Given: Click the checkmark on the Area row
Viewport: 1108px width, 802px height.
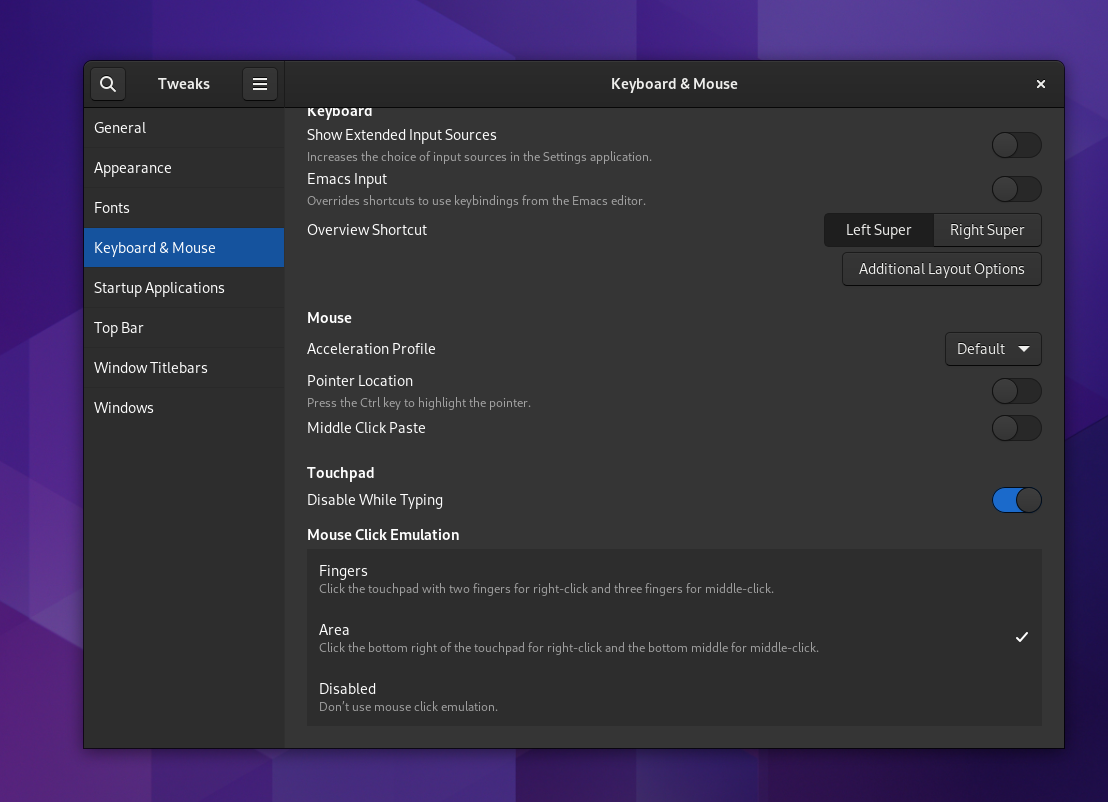Looking at the screenshot, I should [1022, 637].
